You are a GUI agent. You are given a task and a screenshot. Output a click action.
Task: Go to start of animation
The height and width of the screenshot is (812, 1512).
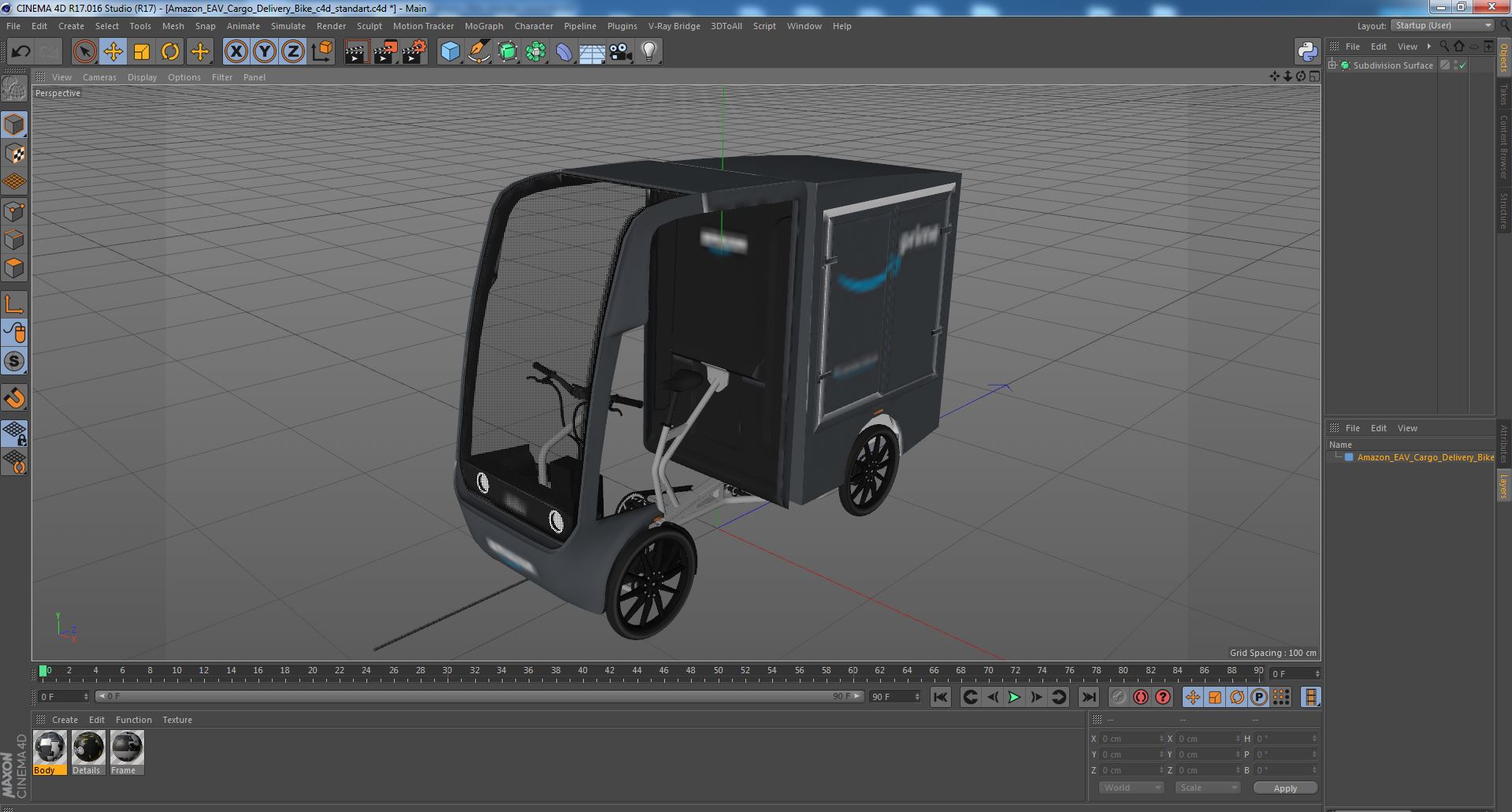tap(940, 697)
